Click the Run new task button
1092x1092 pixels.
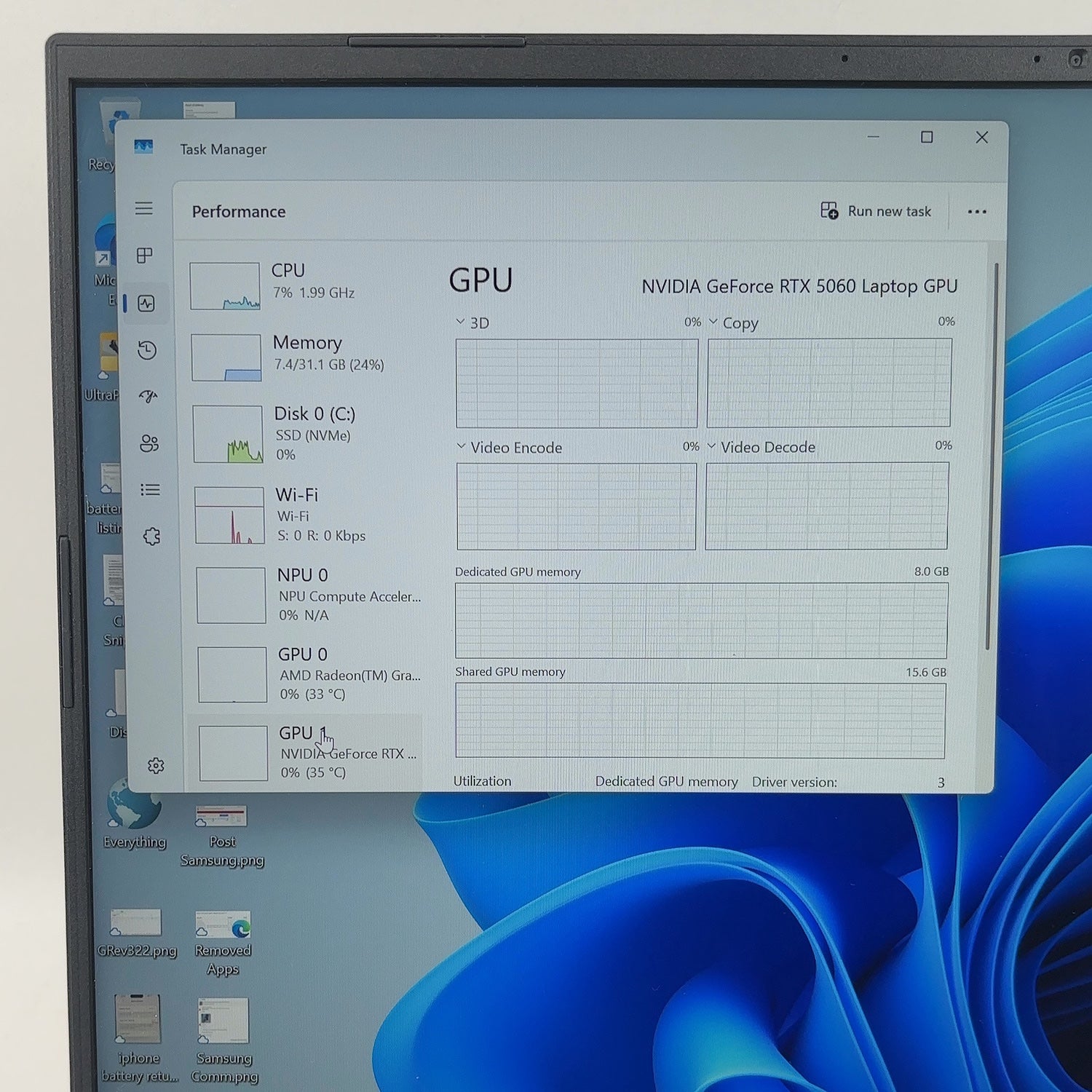coord(876,211)
